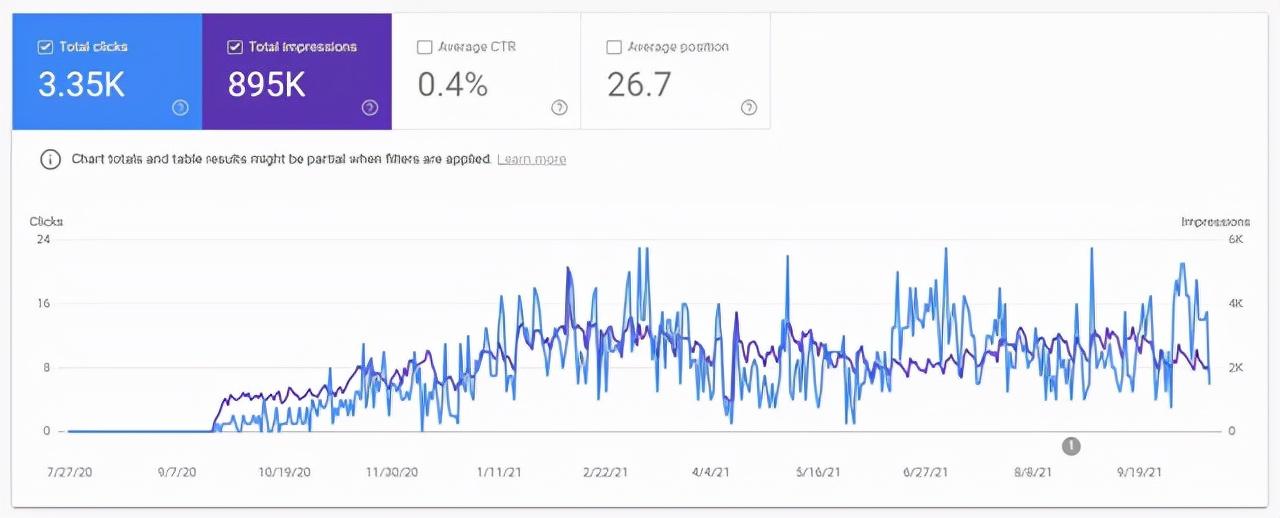Select the 26.7 average position card

(x=676, y=71)
